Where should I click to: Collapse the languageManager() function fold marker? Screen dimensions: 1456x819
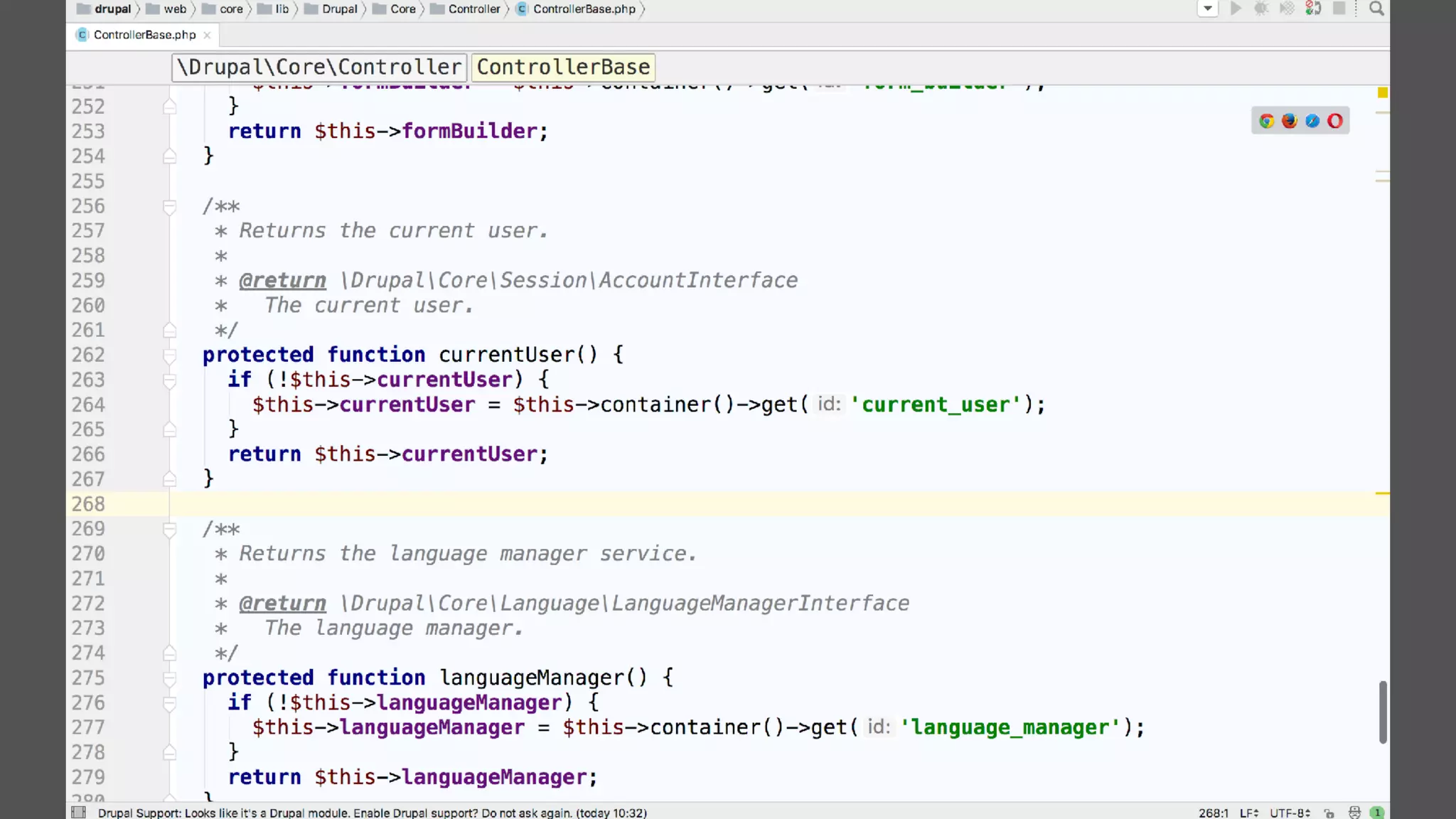coord(169,678)
